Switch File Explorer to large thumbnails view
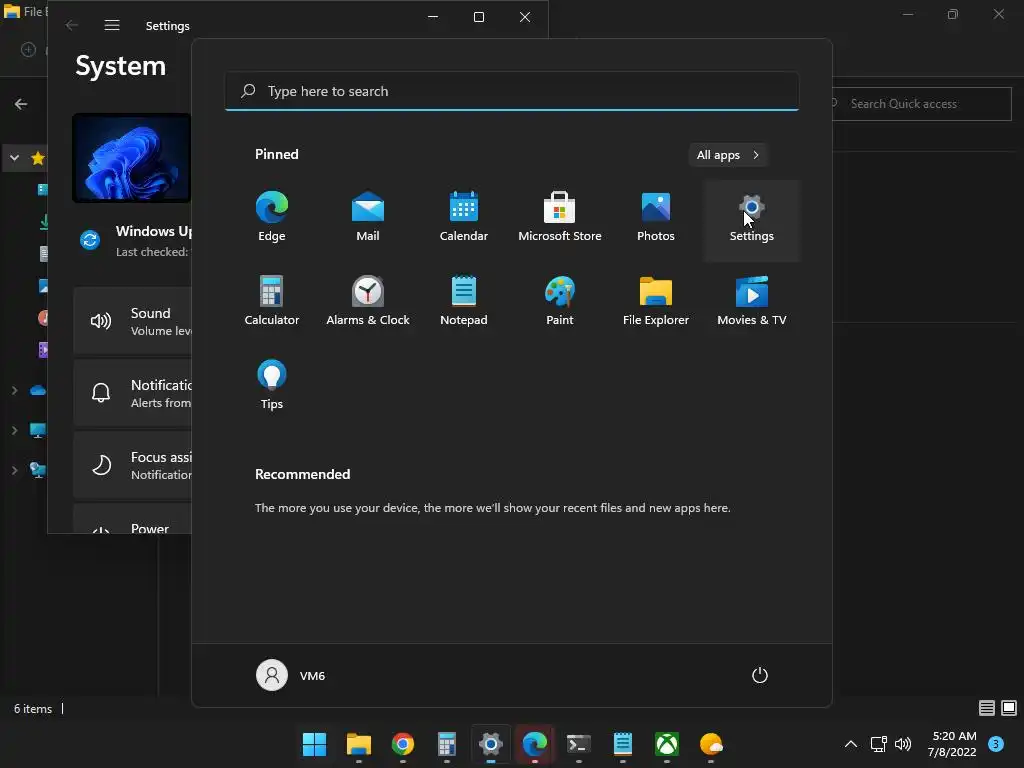 click(1009, 708)
